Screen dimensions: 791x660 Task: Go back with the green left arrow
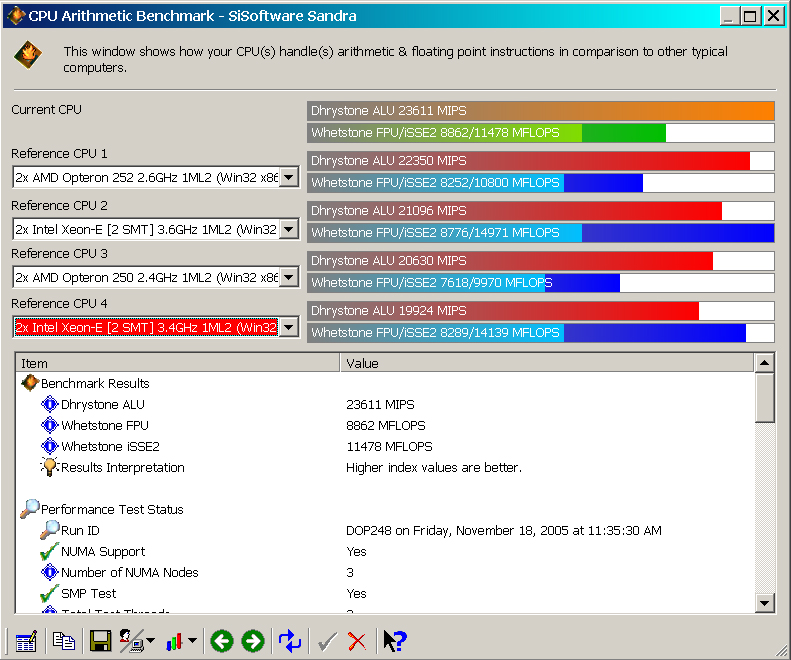pyautogui.click(x=221, y=641)
